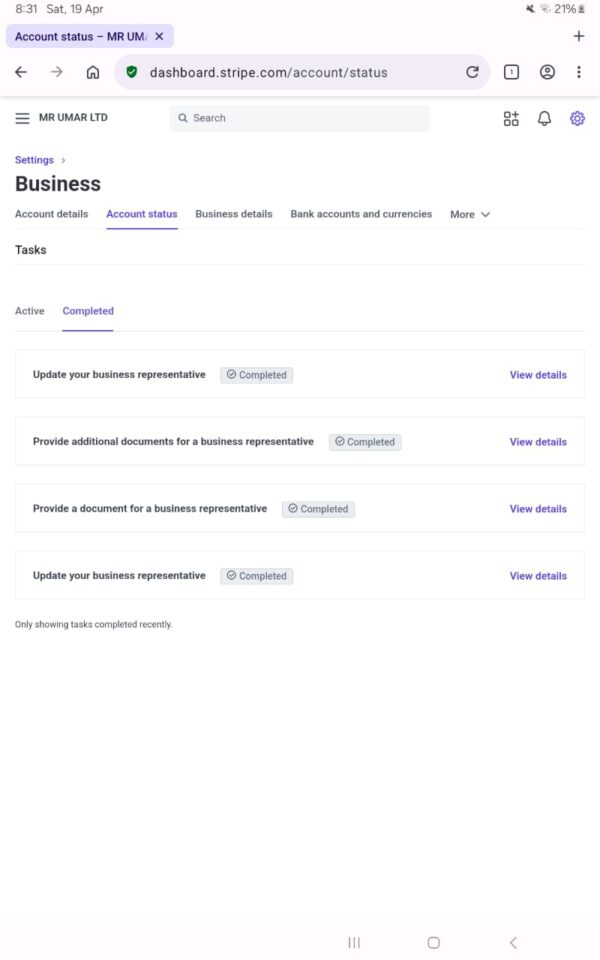
Task: Open a new browser tab
Action: [579, 36]
